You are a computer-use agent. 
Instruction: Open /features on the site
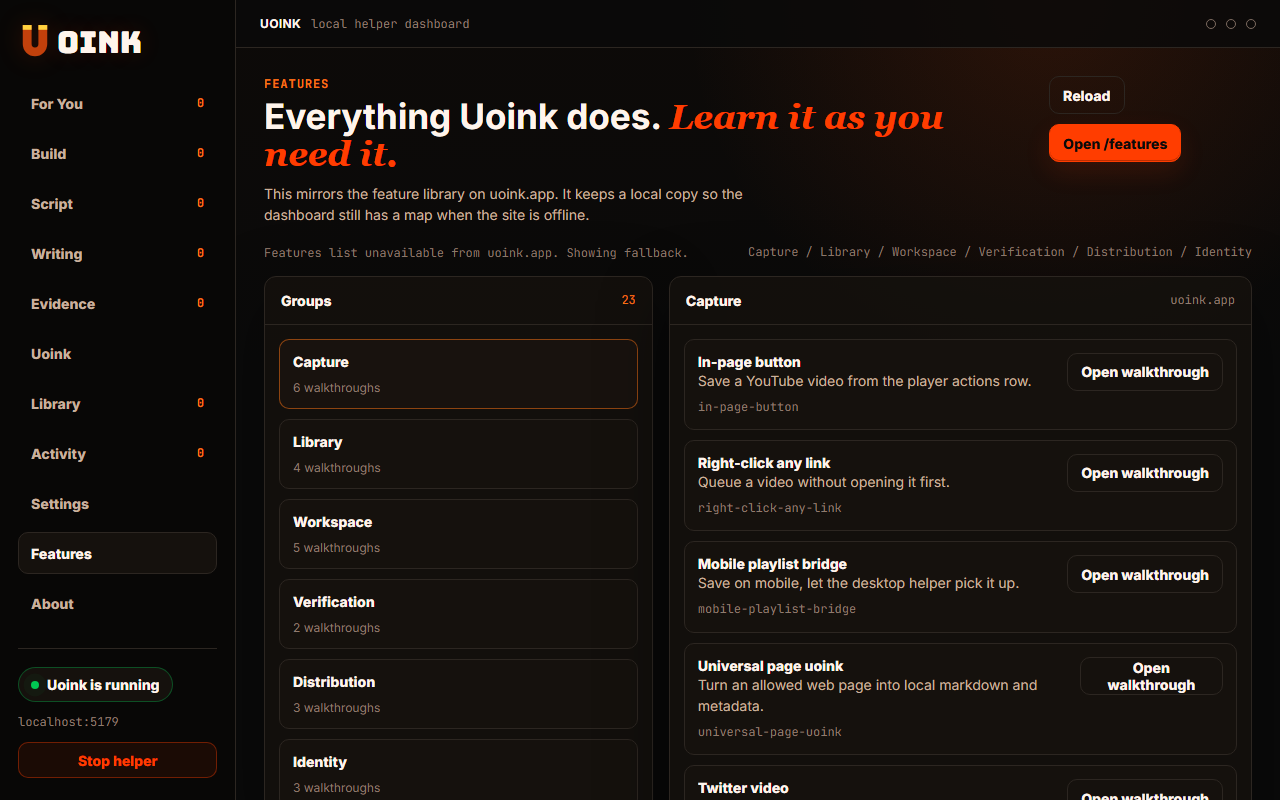[x=1115, y=143]
